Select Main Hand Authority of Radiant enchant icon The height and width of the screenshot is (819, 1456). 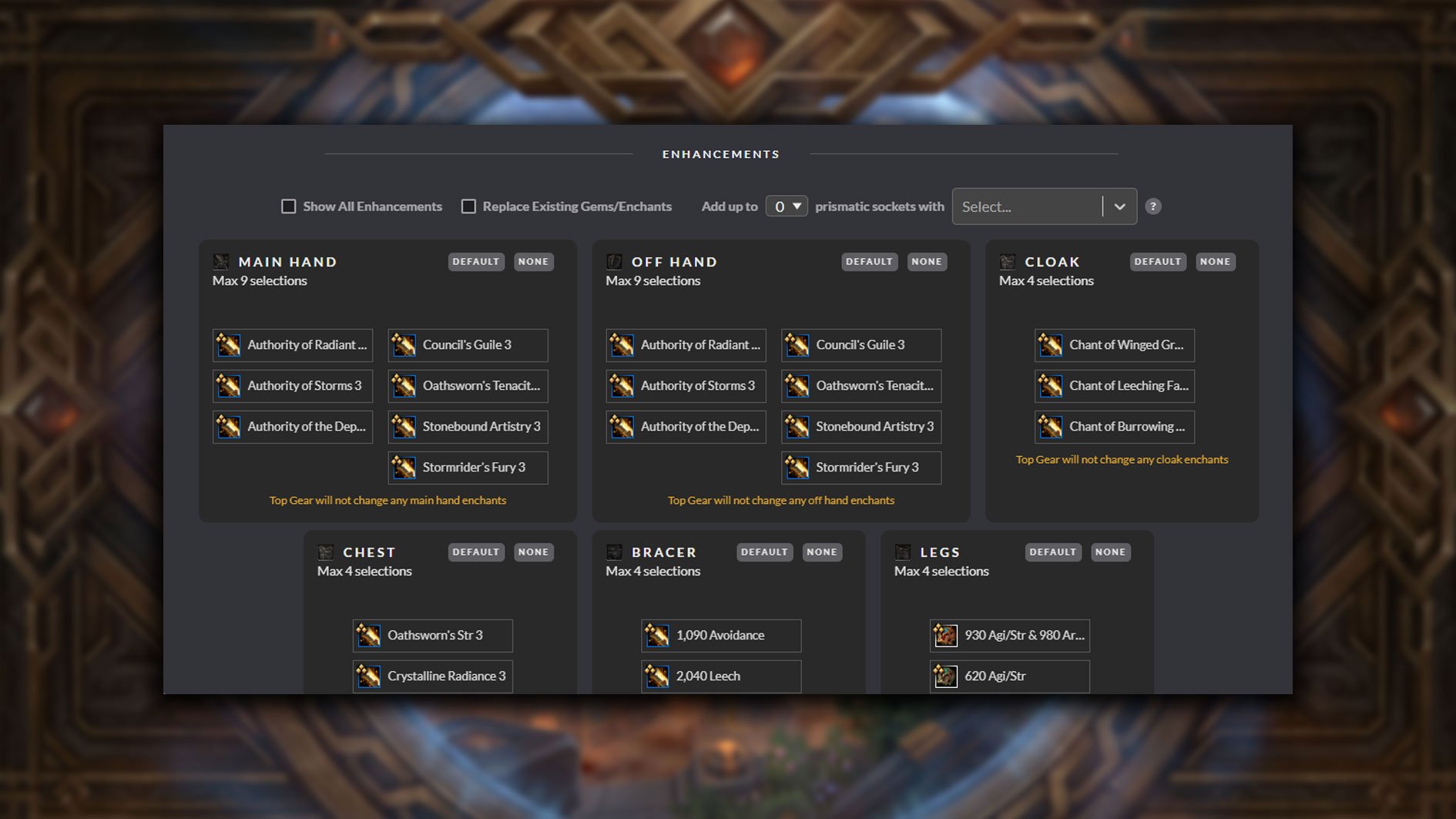tap(228, 345)
